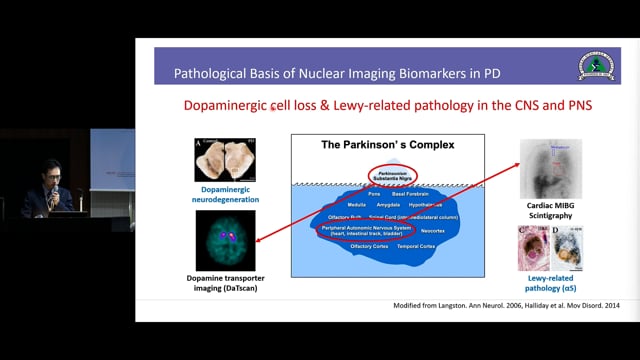The width and height of the screenshot is (640, 360).
Task: Select the cardiac MIBG scintigraphy image
Action: click(x=551, y=169)
